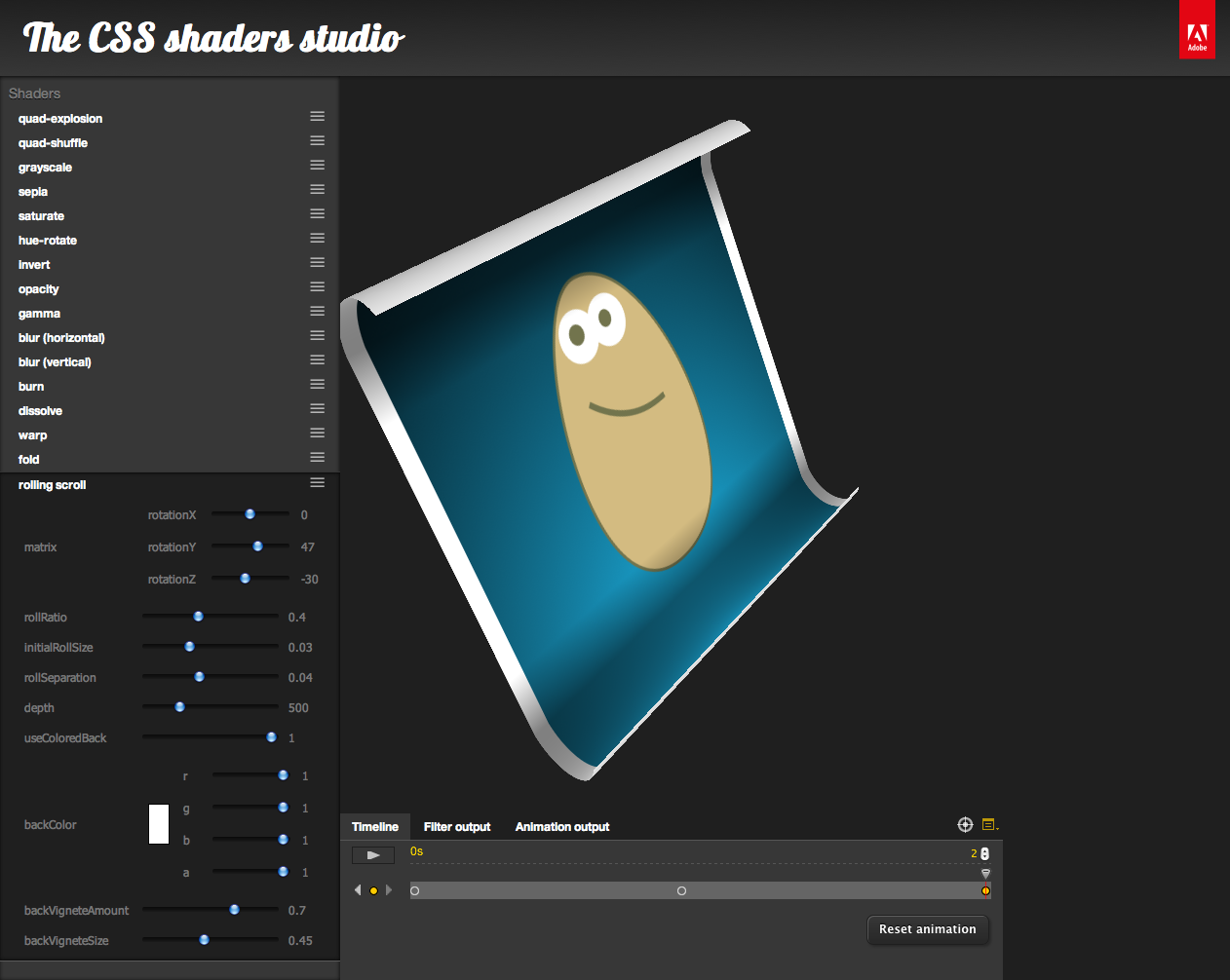Collapse the rolling scroll shader
This screenshot has height=980, width=1230.
(x=53, y=485)
